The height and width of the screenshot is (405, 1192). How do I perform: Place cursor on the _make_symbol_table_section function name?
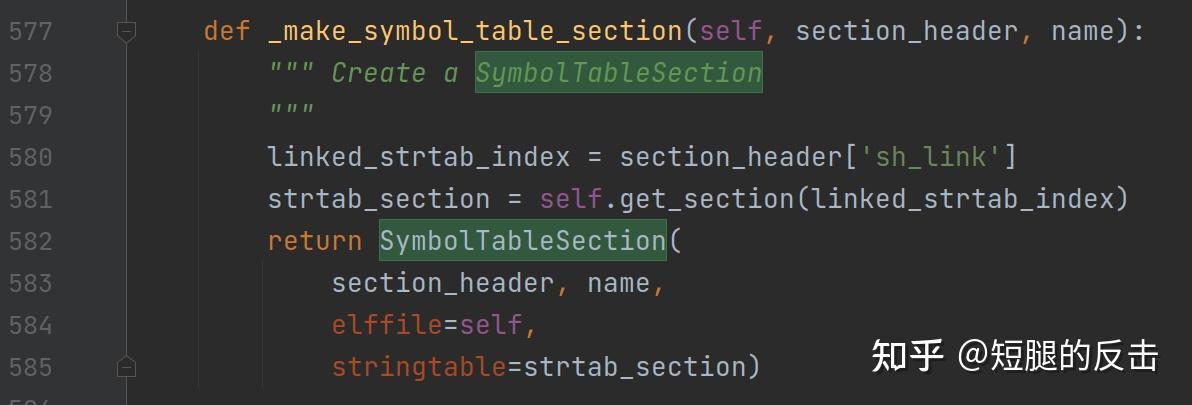point(476,32)
